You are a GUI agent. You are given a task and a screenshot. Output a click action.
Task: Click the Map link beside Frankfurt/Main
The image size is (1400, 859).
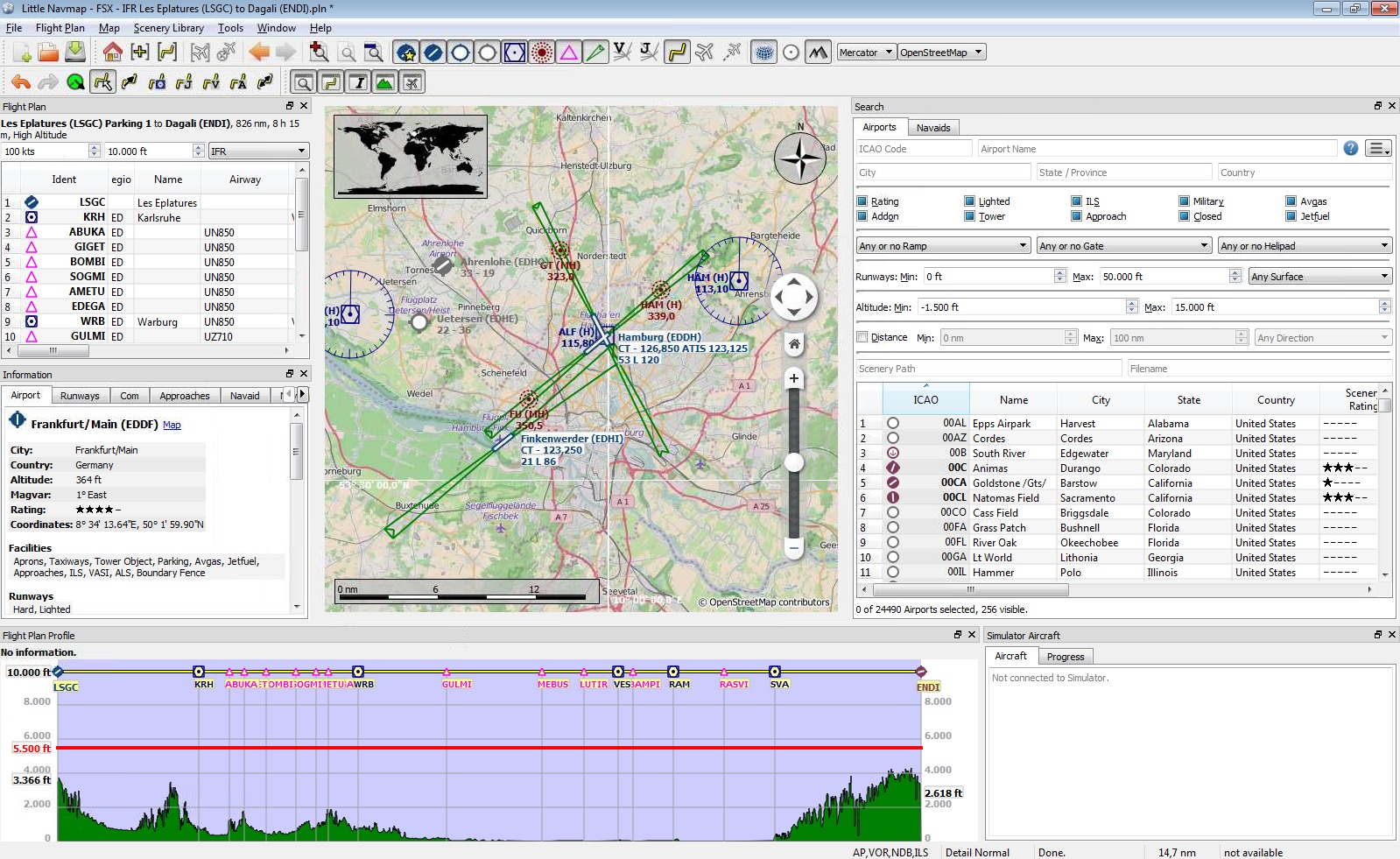(x=172, y=425)
